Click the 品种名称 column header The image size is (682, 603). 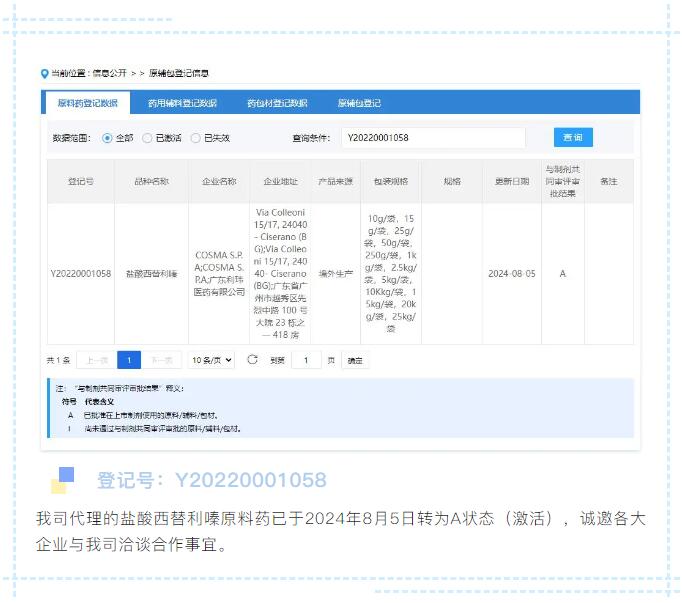151,181
